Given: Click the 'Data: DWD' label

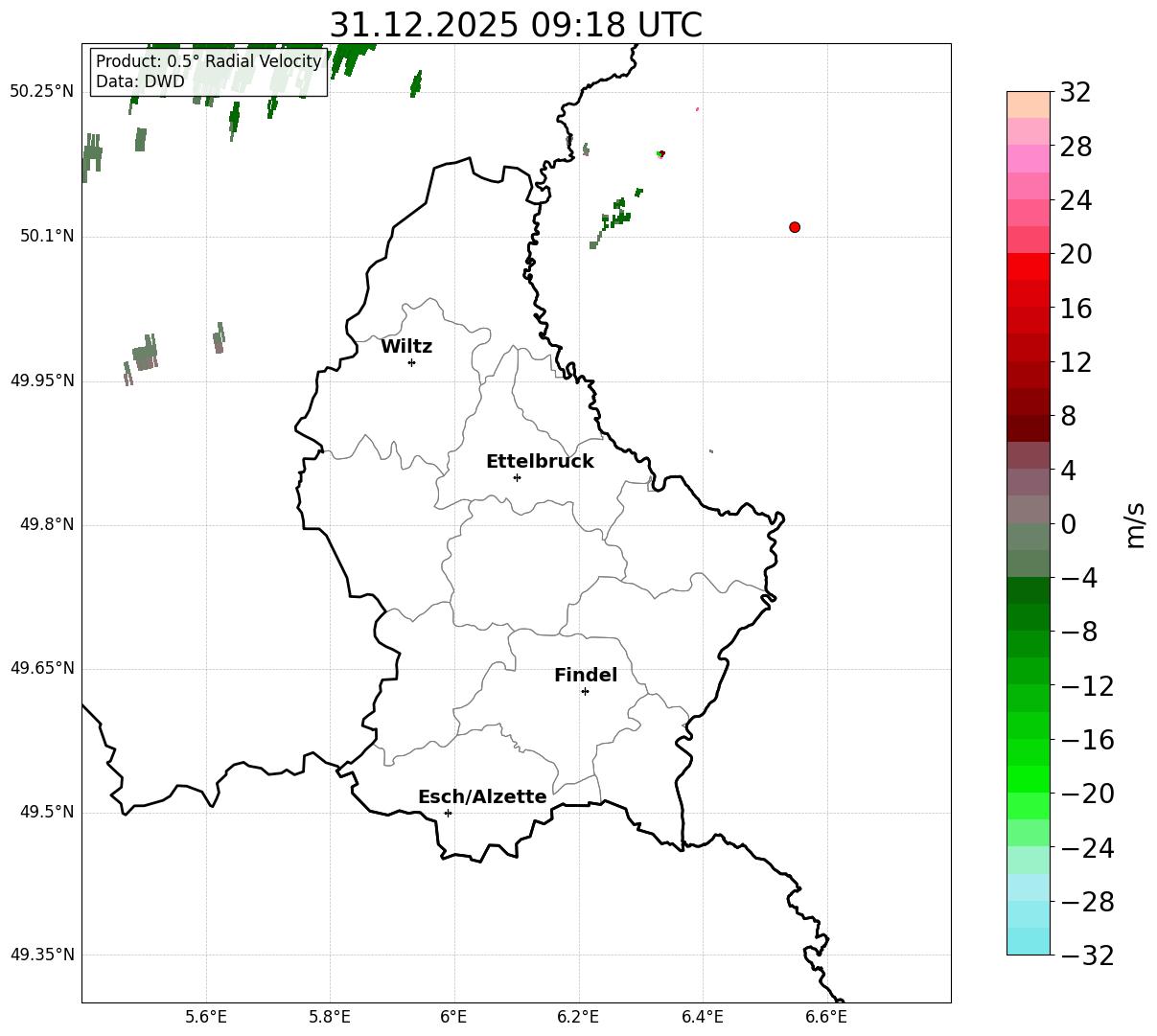Looking at the screenshot, I should pyautogui.click(x=140, y=82).
